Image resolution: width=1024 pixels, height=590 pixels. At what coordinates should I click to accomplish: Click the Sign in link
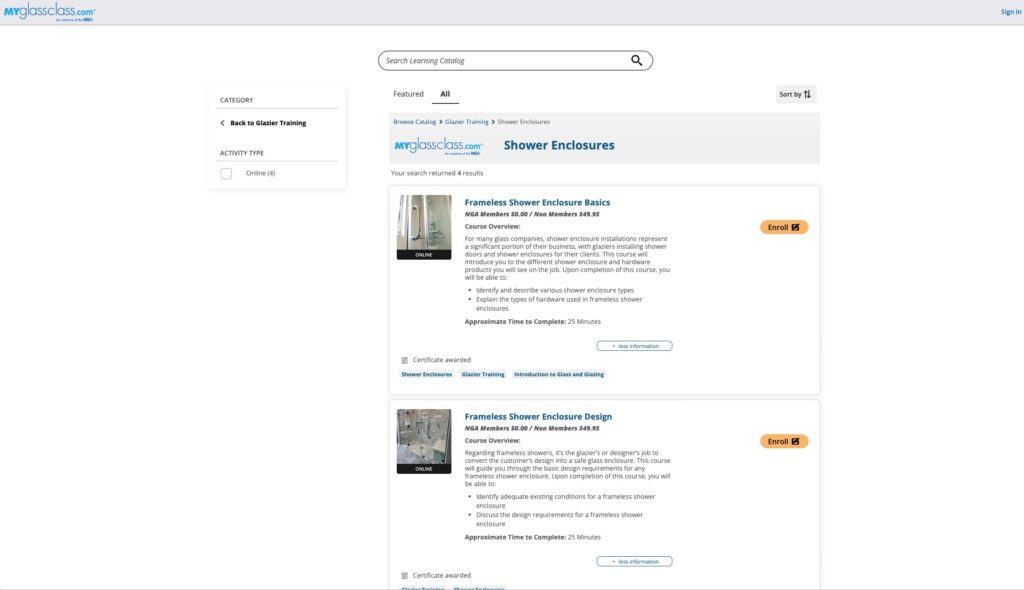pos(1010,12)
